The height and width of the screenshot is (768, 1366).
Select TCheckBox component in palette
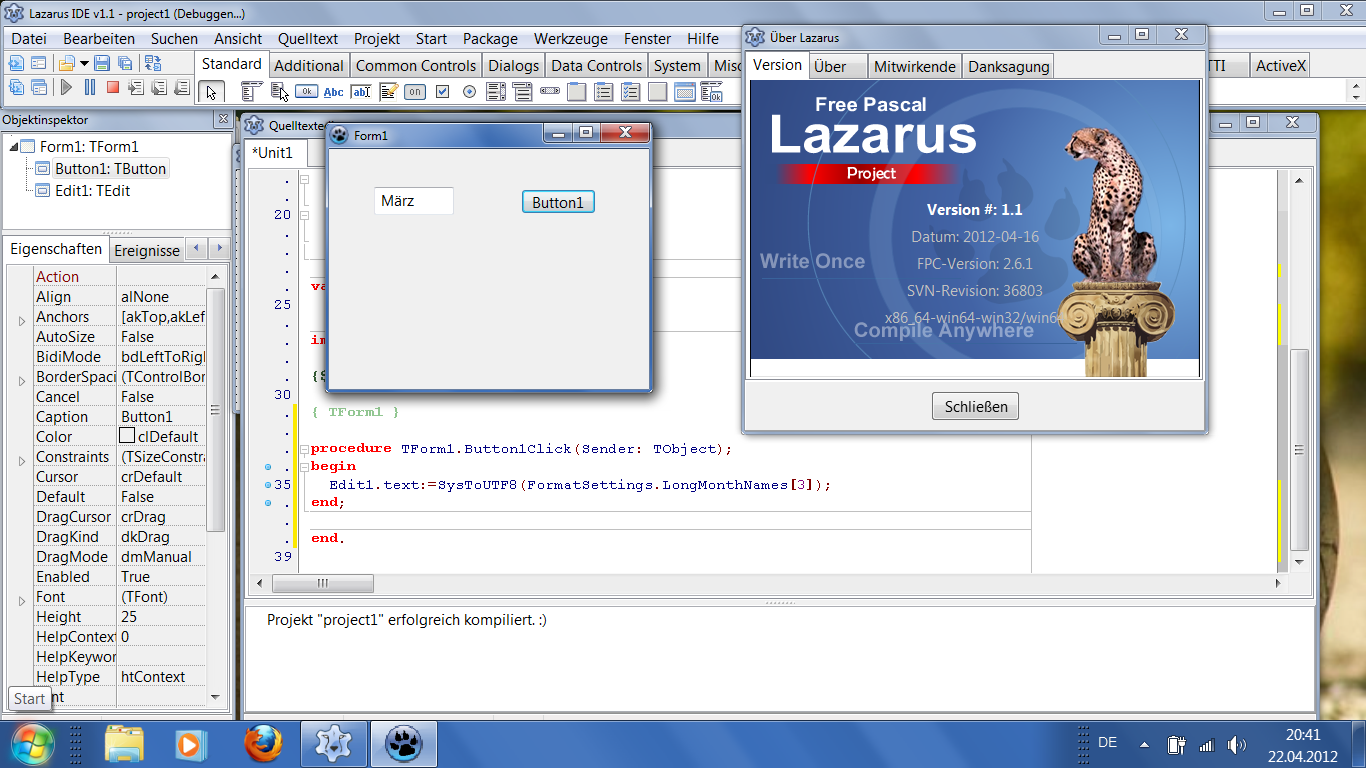[442, 91]
